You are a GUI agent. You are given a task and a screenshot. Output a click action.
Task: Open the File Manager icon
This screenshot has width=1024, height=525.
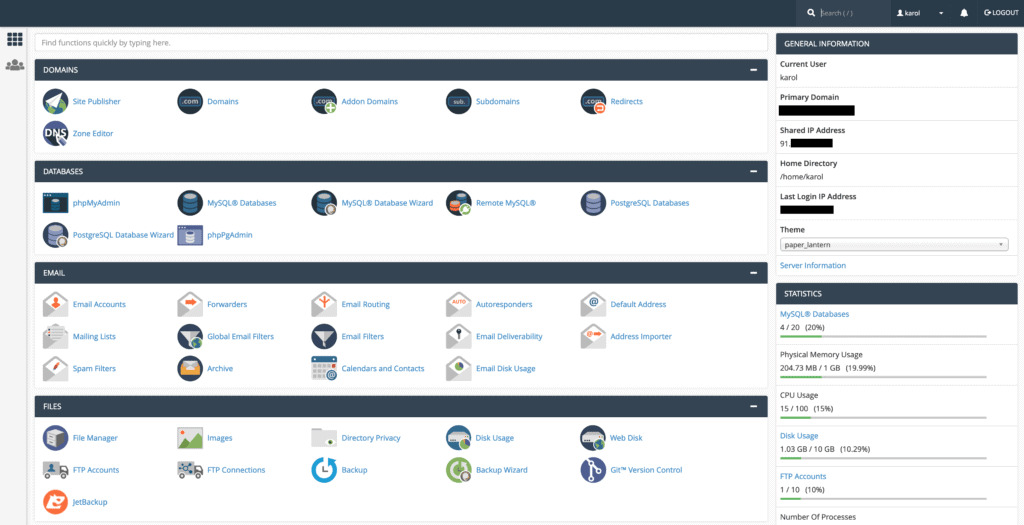pos(56,438)
